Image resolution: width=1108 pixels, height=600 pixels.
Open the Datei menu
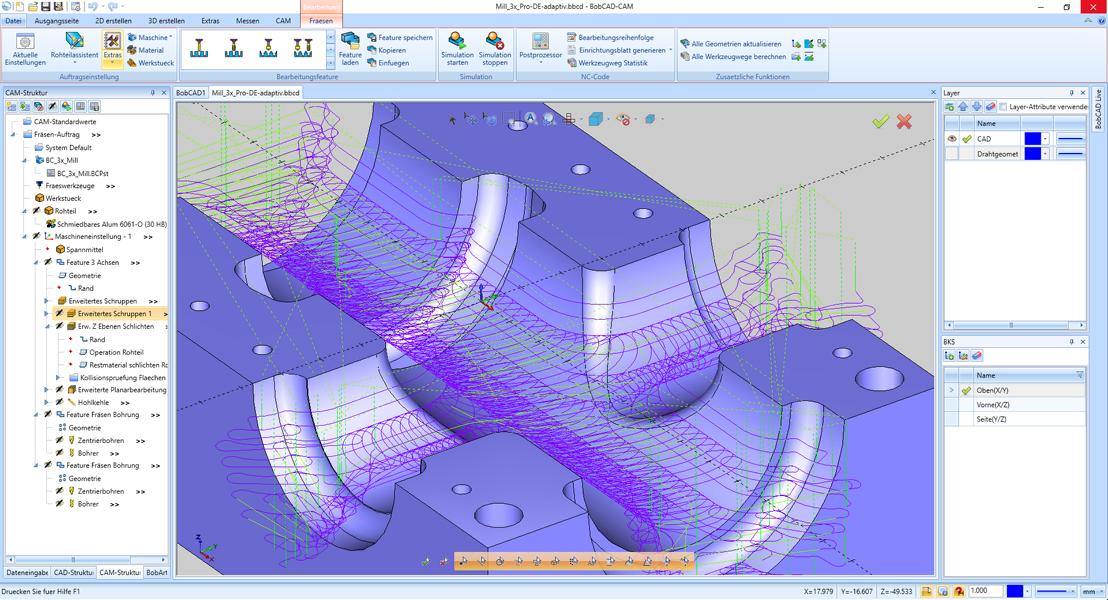13,21
